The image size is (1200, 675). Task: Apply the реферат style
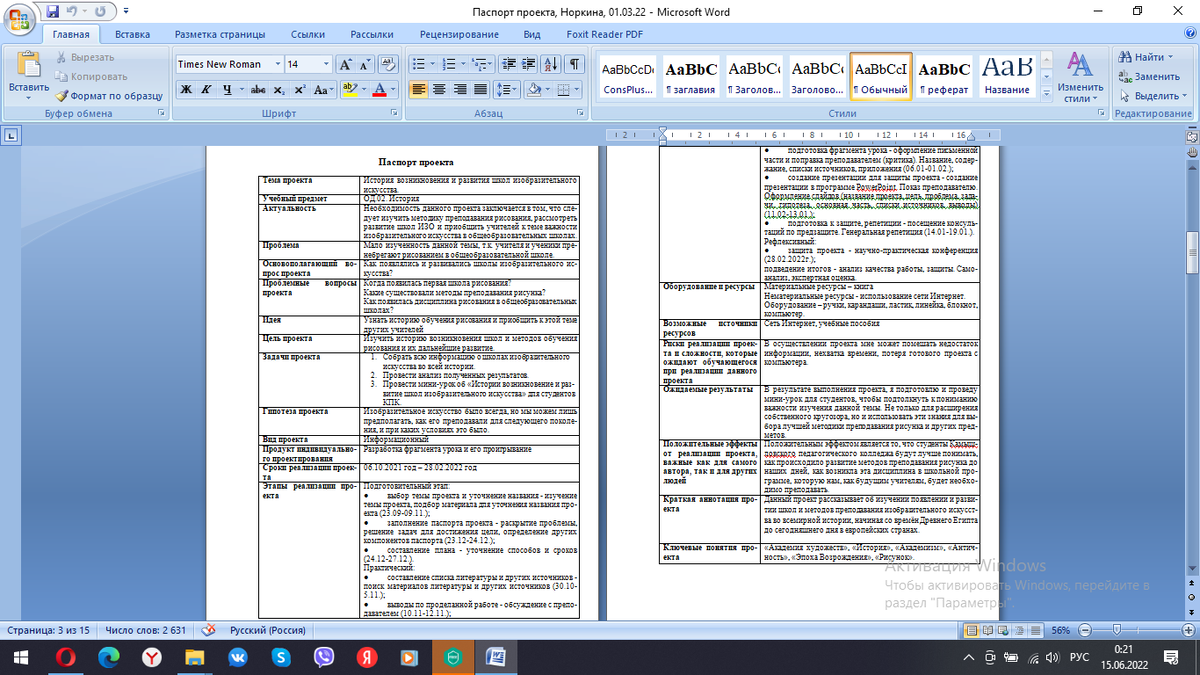tap(944, 76)
